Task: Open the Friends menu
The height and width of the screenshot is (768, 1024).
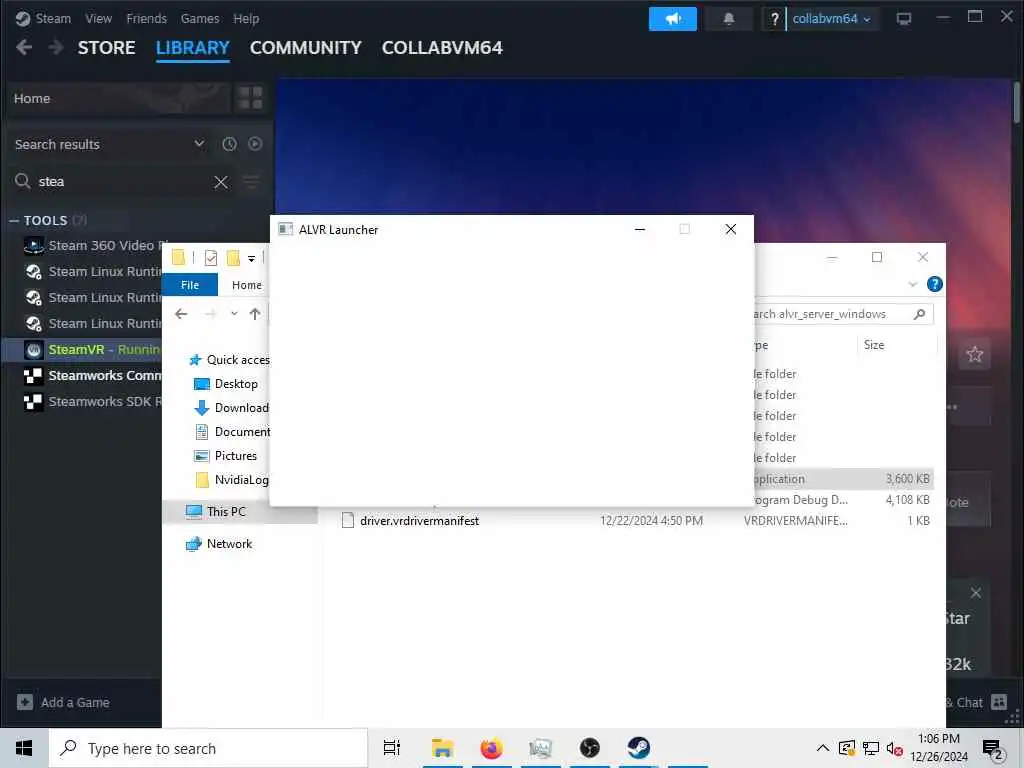Action: [x=146, y=18]
